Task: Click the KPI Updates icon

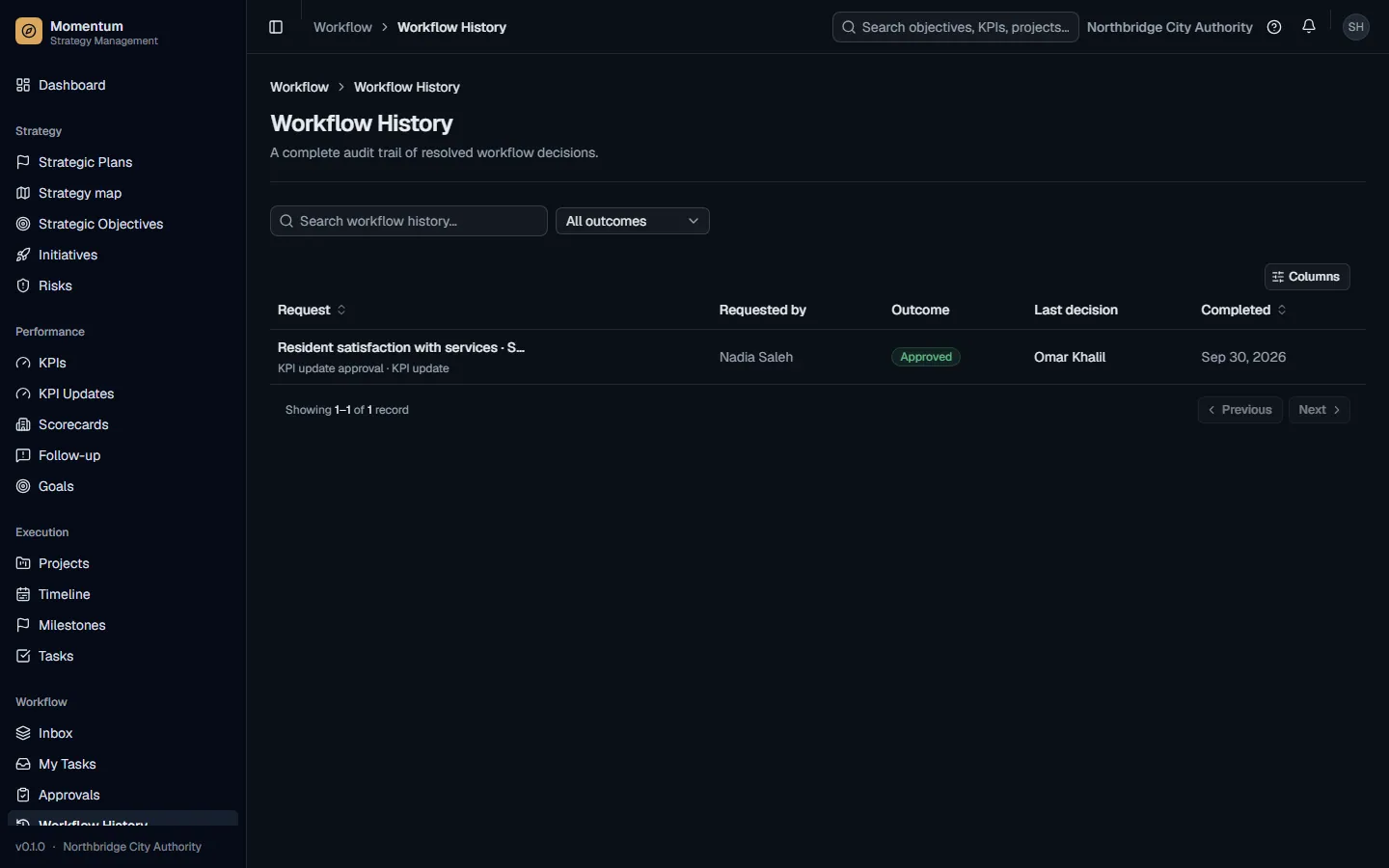Action: pyautogui.click(x=23, y=393)
